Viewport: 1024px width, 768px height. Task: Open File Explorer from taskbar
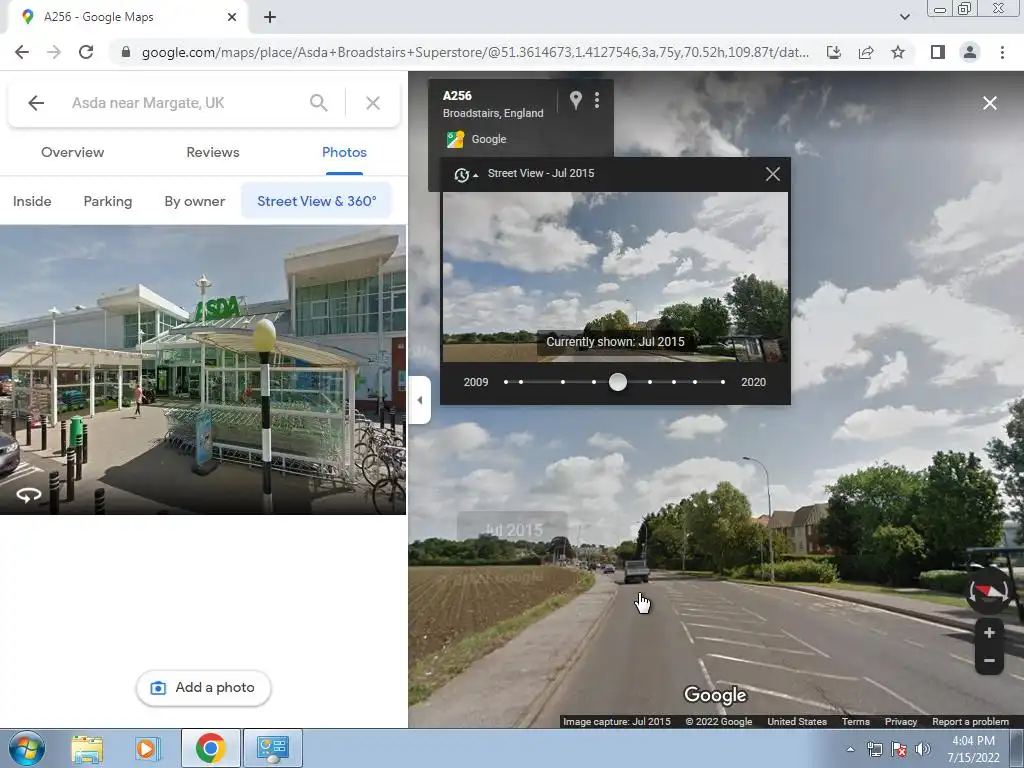87,748
